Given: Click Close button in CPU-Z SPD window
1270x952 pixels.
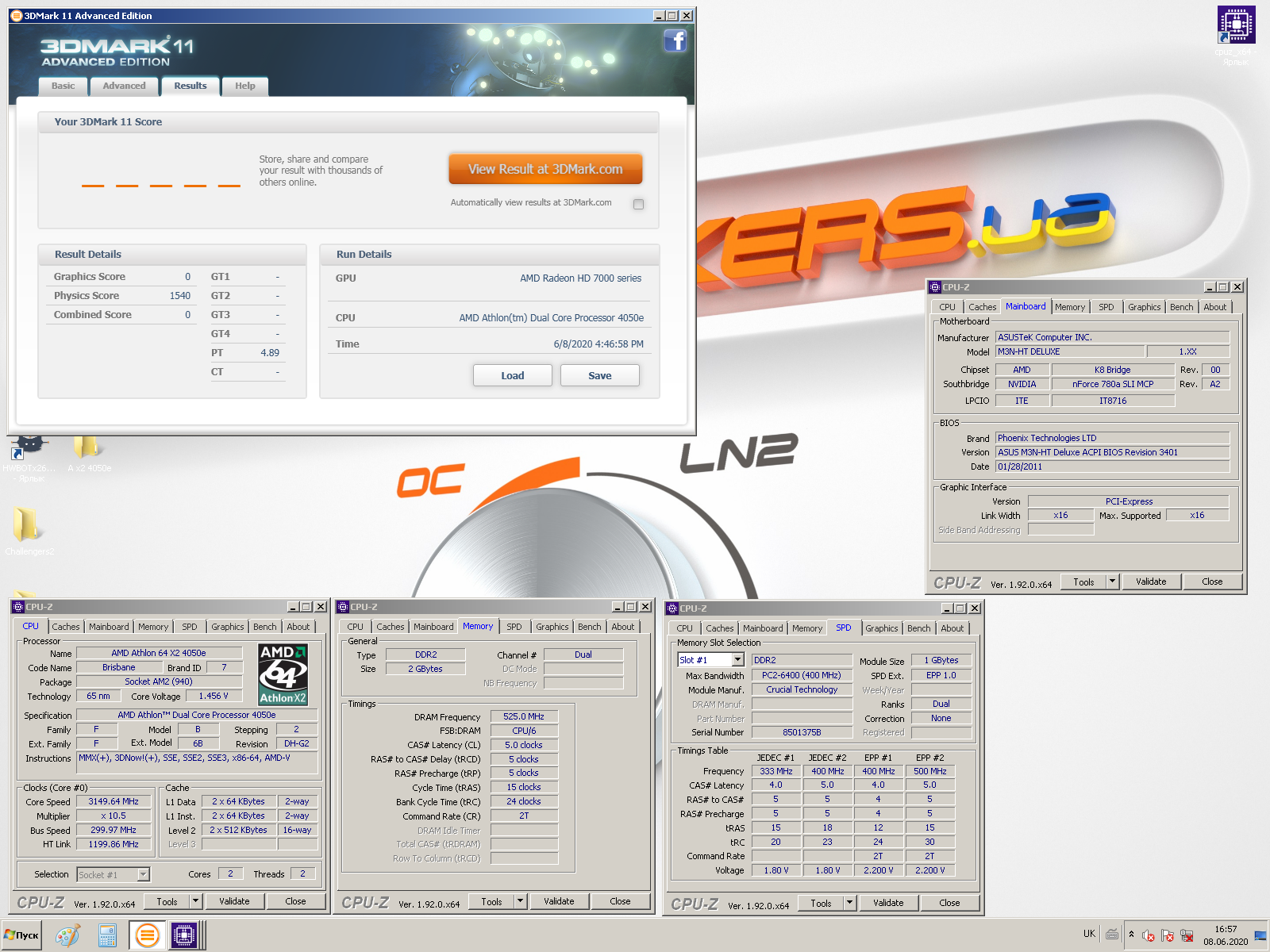Looking at the screenshot, I should (x=949, y=903).
